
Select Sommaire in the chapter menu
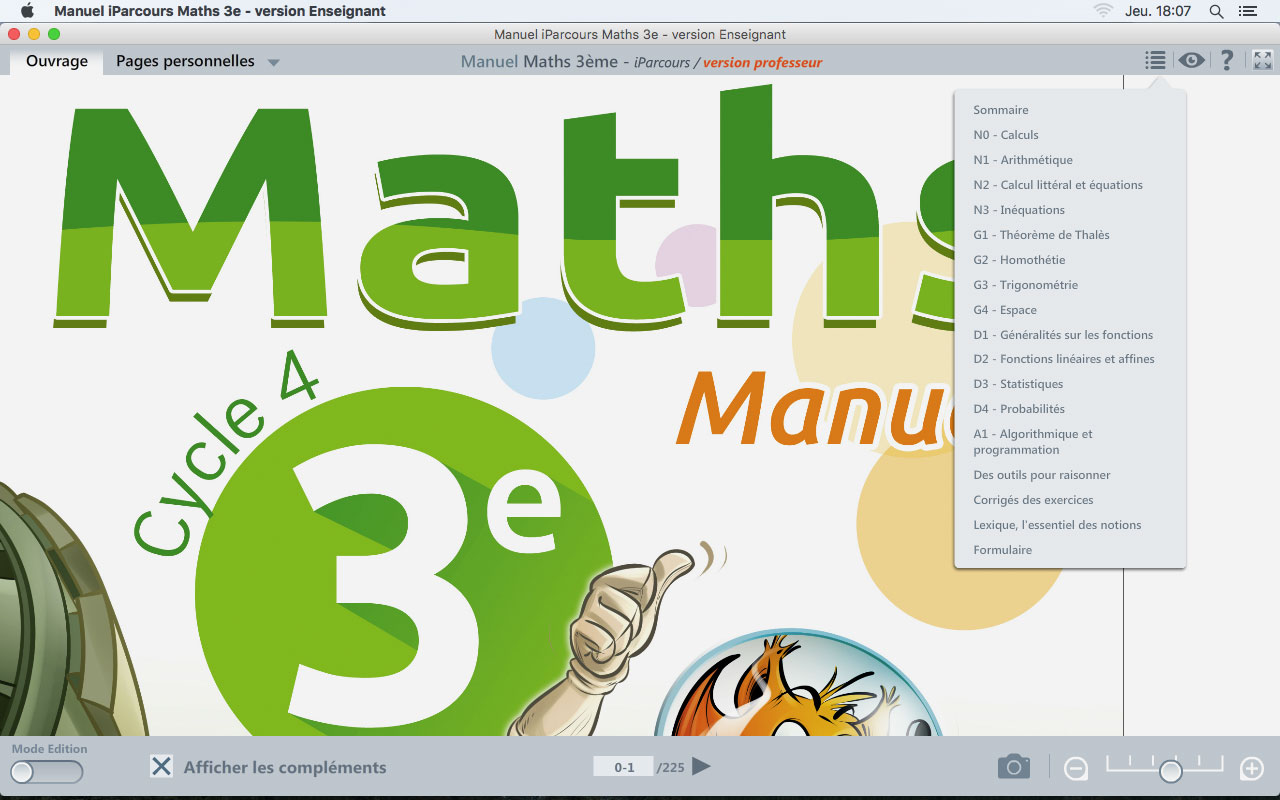(x=1001, y=110)
